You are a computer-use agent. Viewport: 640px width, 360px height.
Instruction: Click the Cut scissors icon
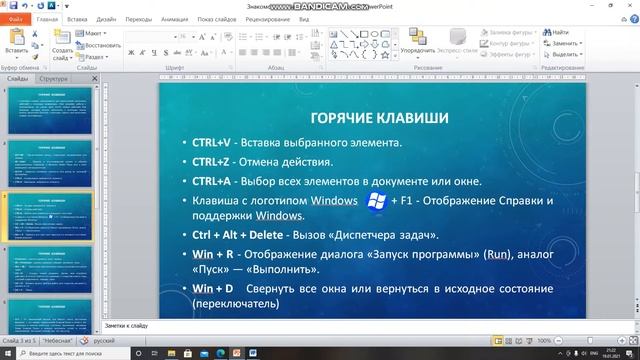pyautogui.click(x=35, y=34)
